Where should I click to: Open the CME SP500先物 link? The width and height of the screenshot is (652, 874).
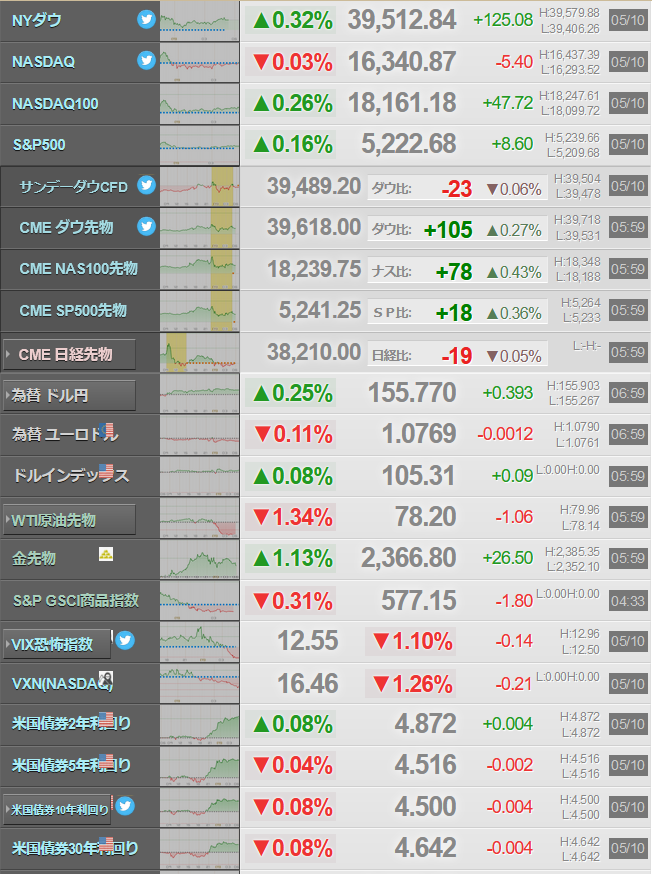tap(73, 310)
